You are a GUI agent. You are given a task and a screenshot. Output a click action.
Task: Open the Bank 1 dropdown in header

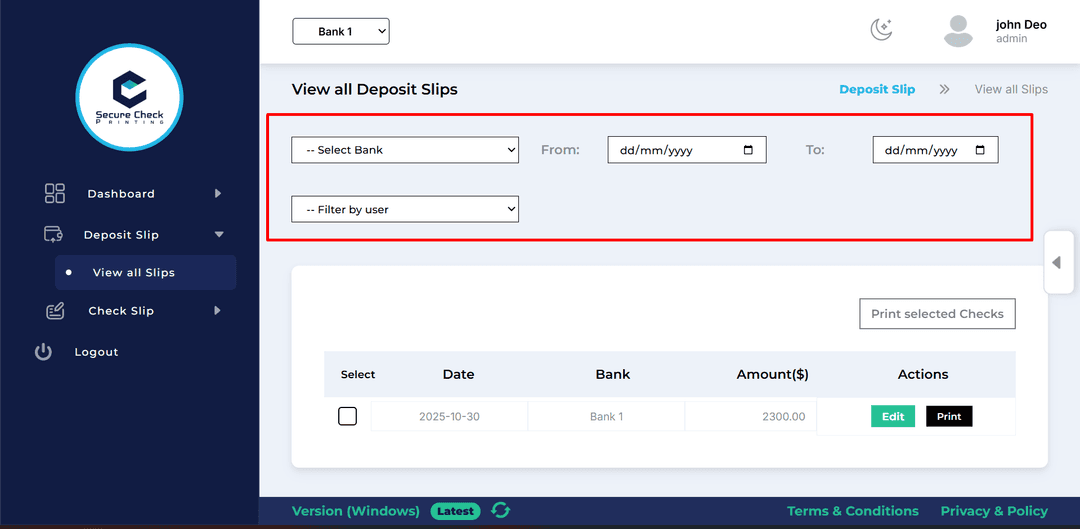(x=340, y=32)
